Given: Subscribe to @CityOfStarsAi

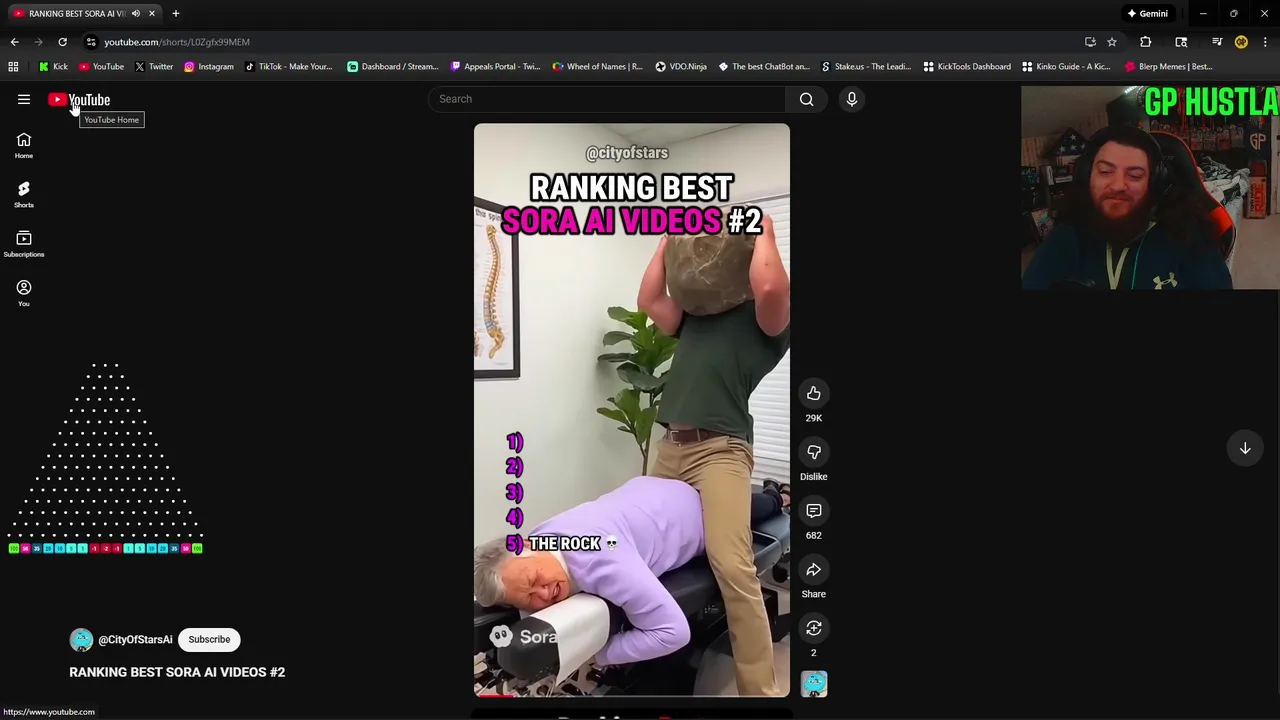Looking at the screenshot, I should [209, 639].
